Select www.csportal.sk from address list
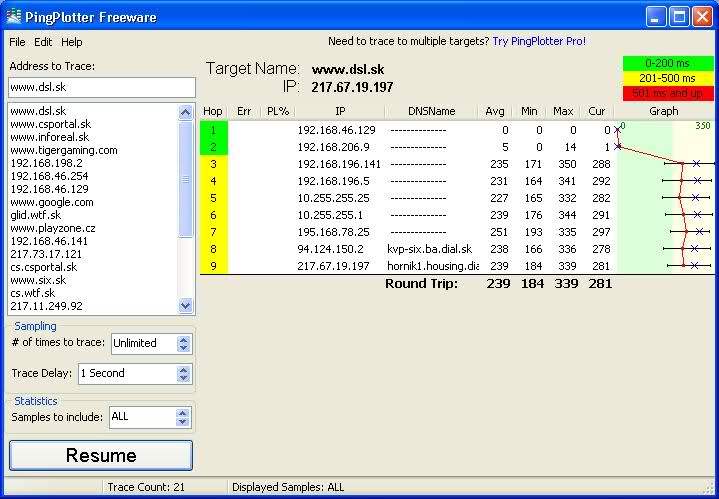The height and width of the screenshot is (499, 719). pyautogui.click(x=50, y=124)
